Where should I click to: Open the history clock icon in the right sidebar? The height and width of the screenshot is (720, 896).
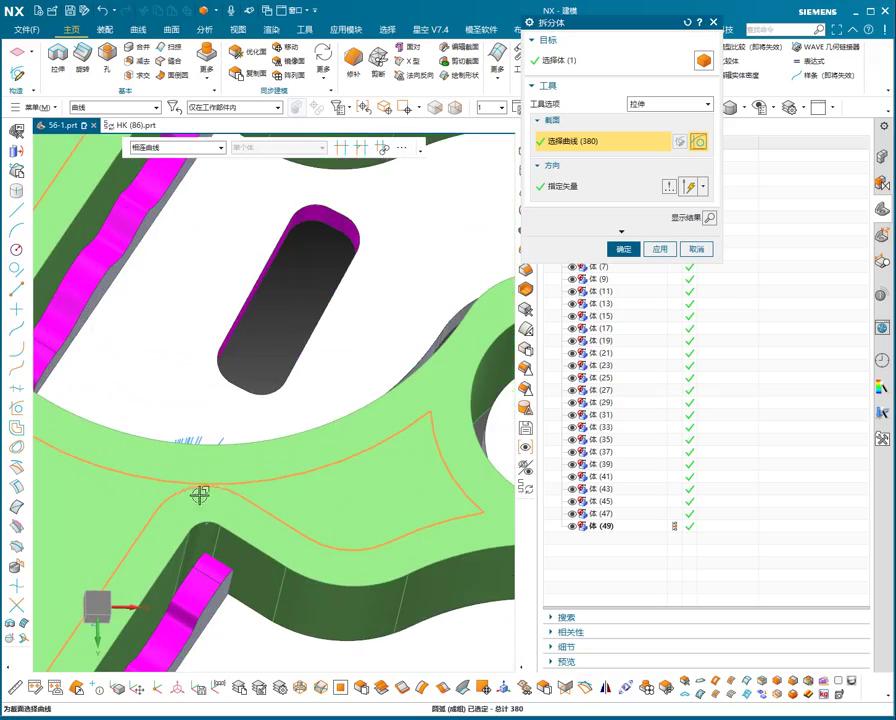point(882,360)
